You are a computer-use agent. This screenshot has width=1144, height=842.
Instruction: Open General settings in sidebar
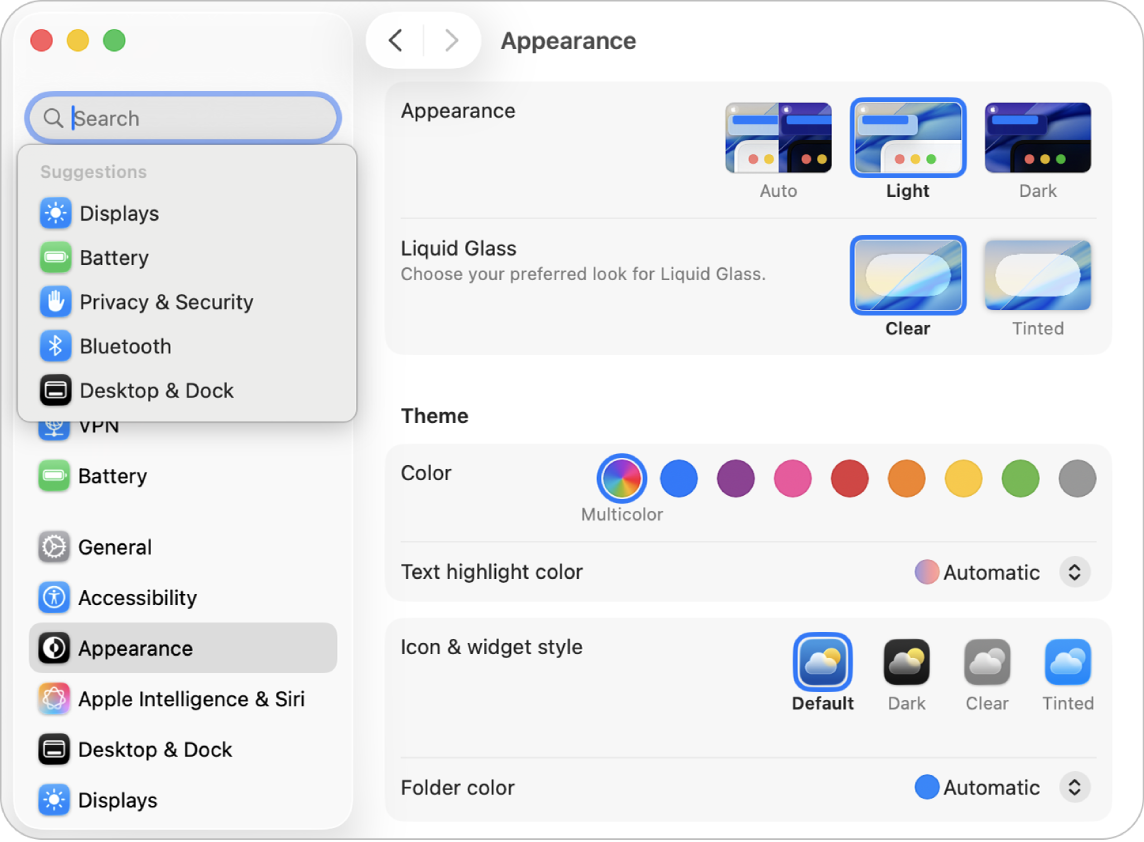(114, 547)
